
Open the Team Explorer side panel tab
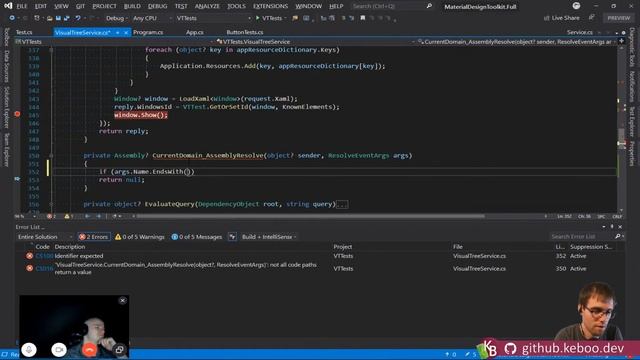7,150
